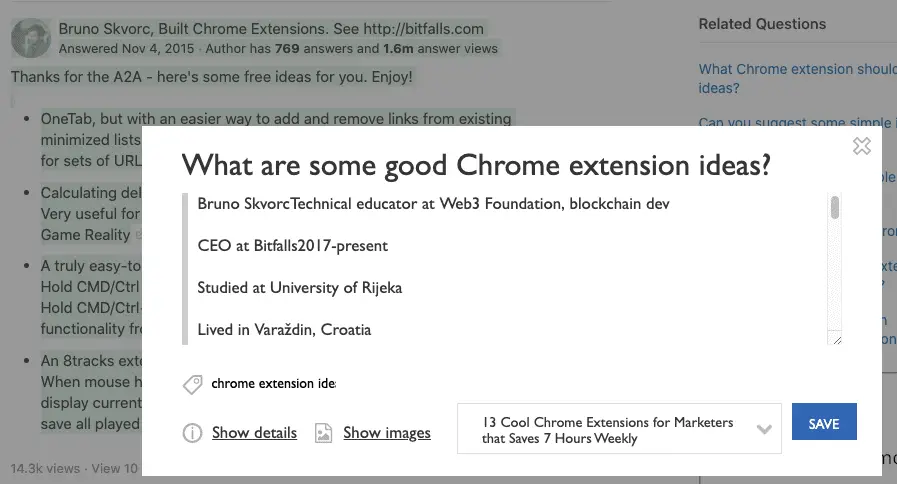Open Show details link
The height and width of the screenshot is (484, 897).
pos(254,433)
